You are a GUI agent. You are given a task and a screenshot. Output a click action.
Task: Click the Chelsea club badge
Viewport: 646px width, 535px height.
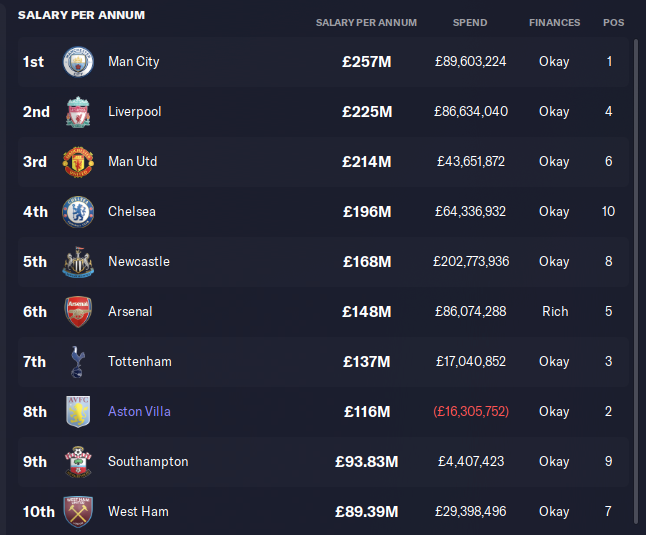[77, 212]
